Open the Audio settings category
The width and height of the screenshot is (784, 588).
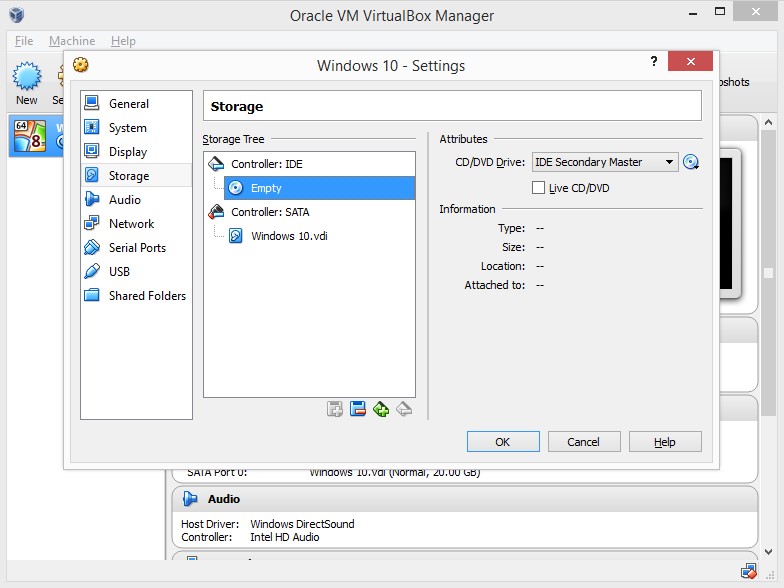coord(136,200)
